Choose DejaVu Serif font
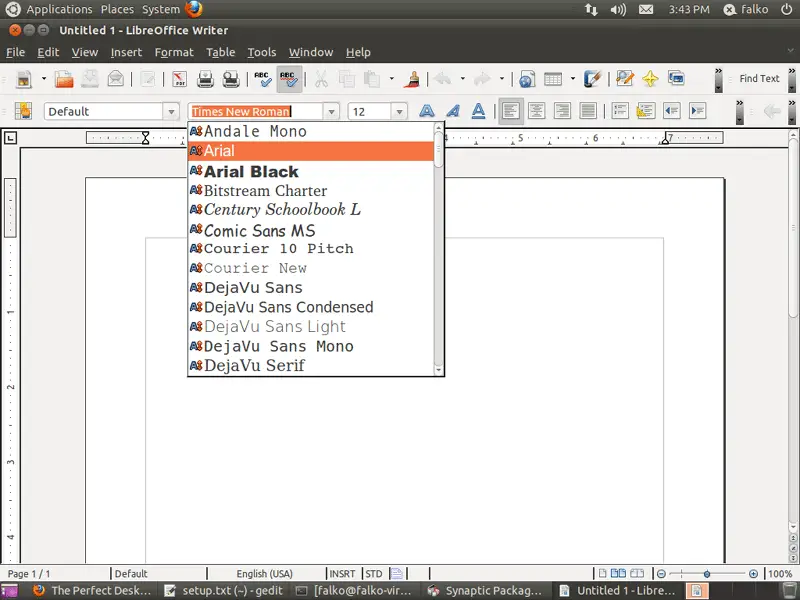The width and height of the screenshot is (800, 600). [311, 365]
